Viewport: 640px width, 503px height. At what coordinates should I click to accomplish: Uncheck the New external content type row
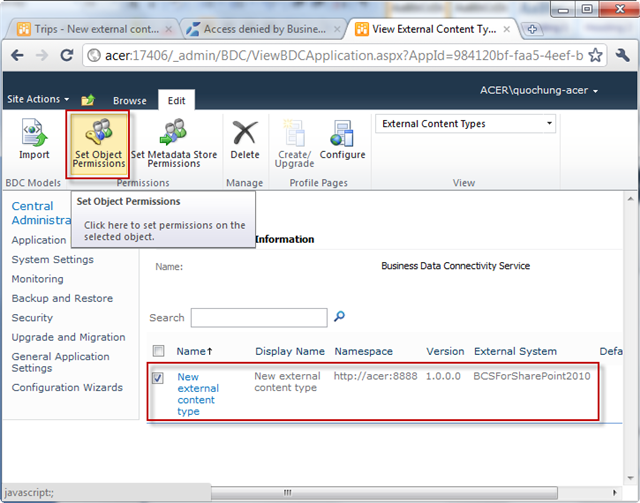click(x=158, y=378)
